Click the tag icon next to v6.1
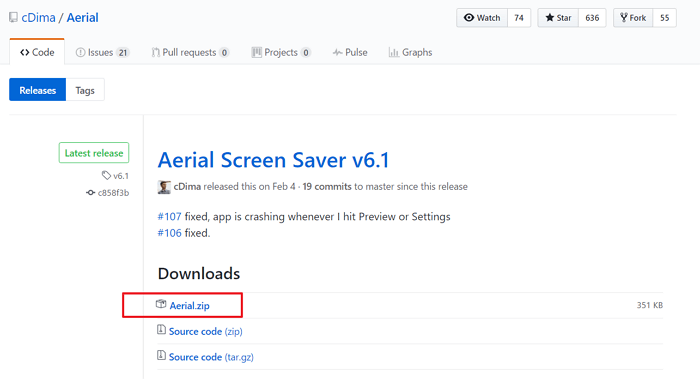 click(106, 175)
